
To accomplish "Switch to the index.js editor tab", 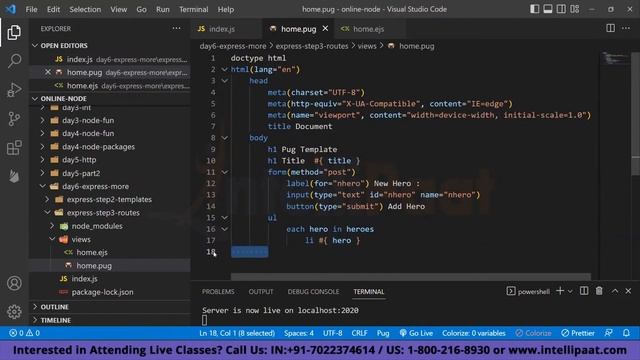I will coord(222,29).
